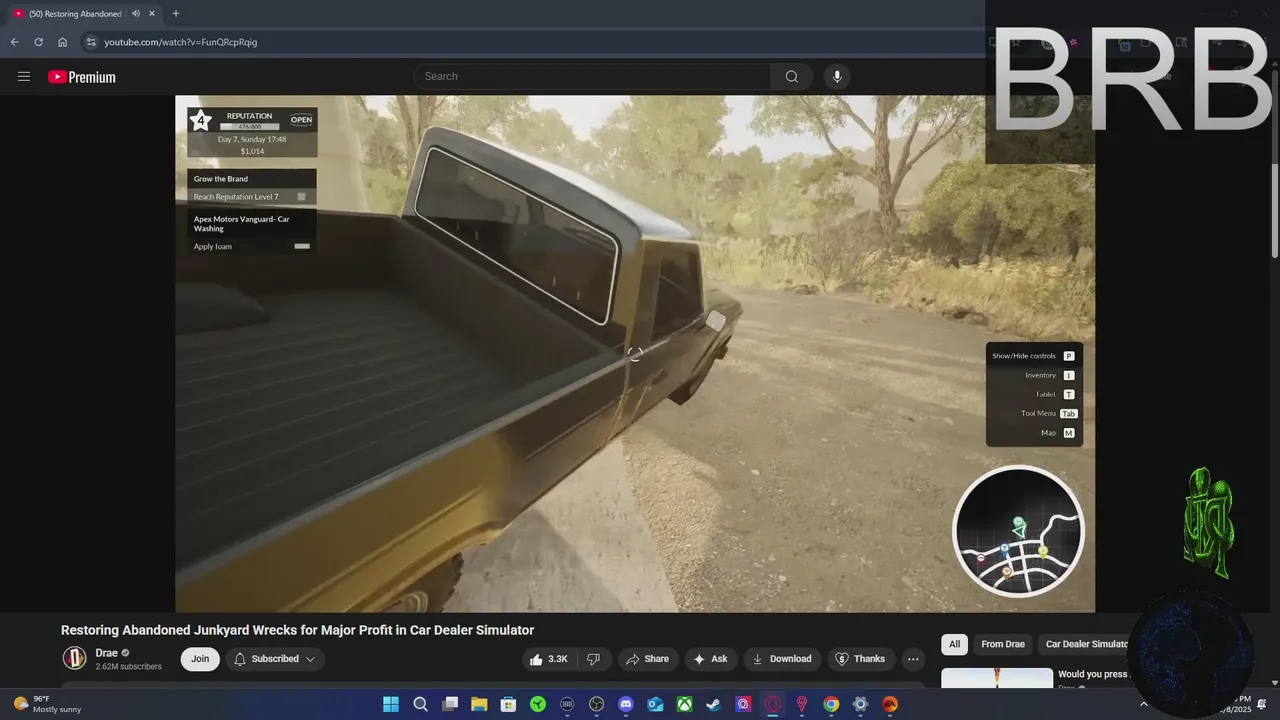Open Microsoft Store from taskbar
This screenshot has width=1280, height=720.
pos(509,704)
